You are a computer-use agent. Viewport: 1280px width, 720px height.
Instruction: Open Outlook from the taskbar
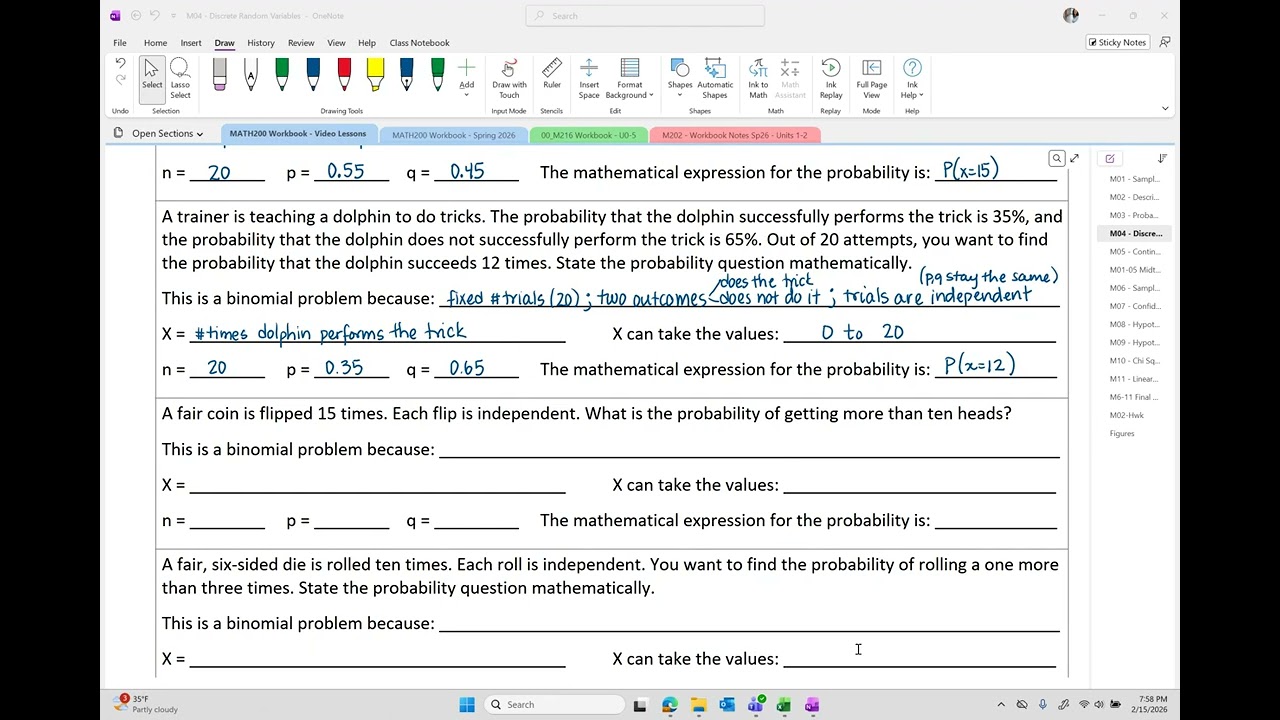coord(727,705)
